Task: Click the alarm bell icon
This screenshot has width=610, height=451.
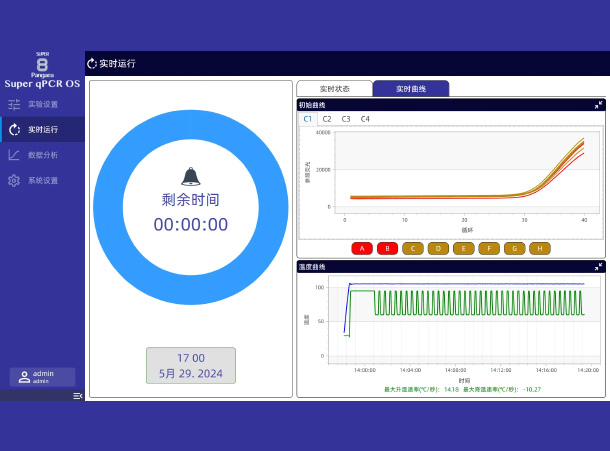Action: click(x=190, y=177)
